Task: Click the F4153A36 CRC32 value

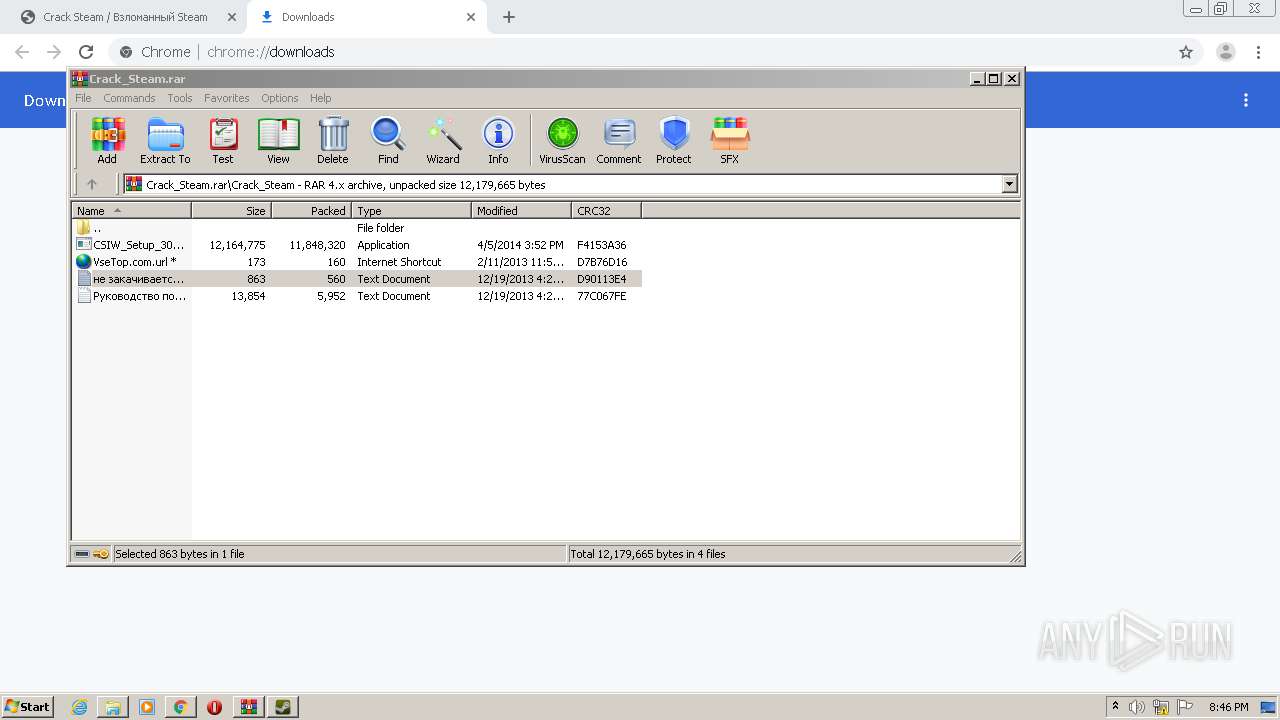Action: coord(602,245)
